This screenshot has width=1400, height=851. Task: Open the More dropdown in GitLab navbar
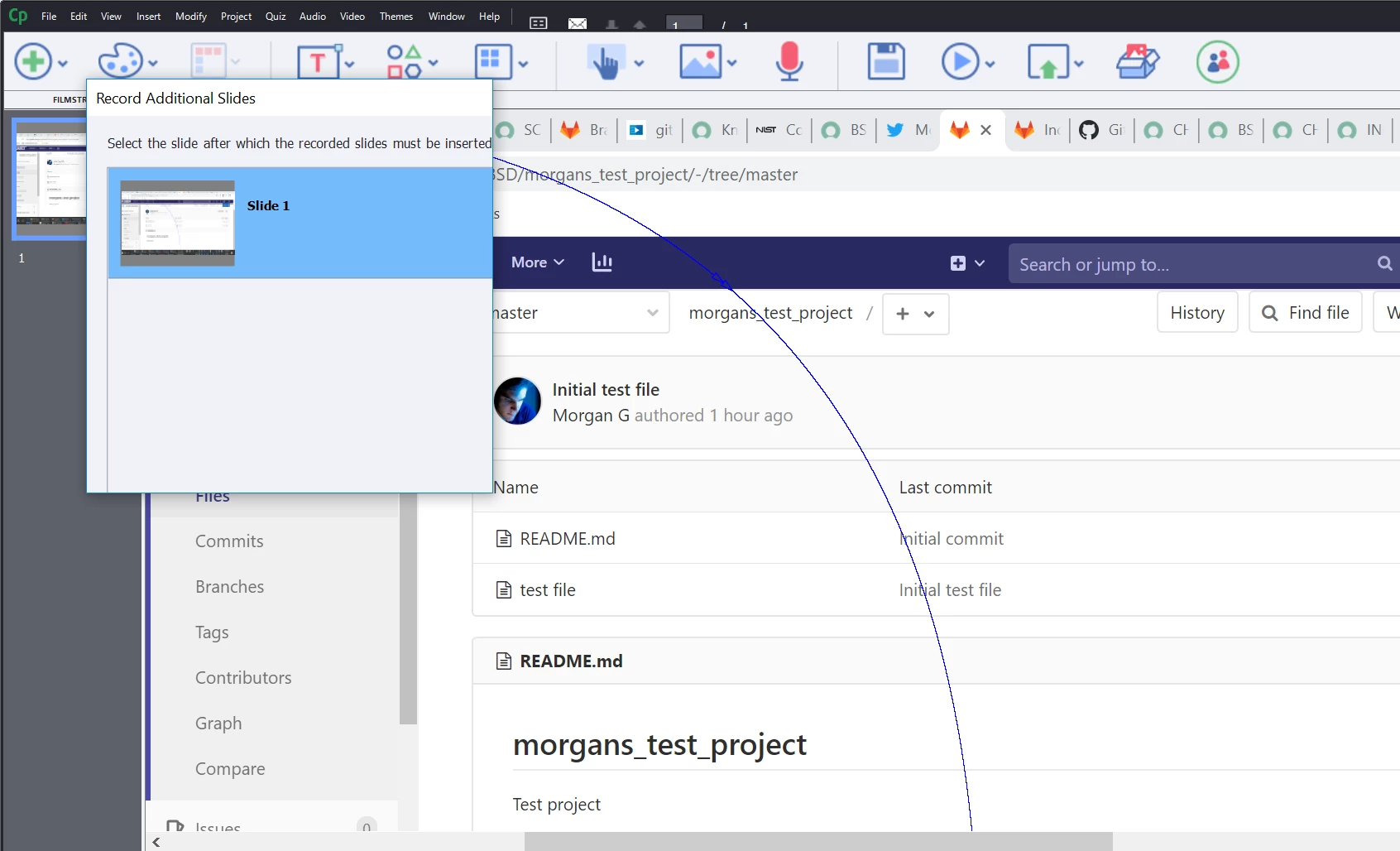[x=538, y=262]
